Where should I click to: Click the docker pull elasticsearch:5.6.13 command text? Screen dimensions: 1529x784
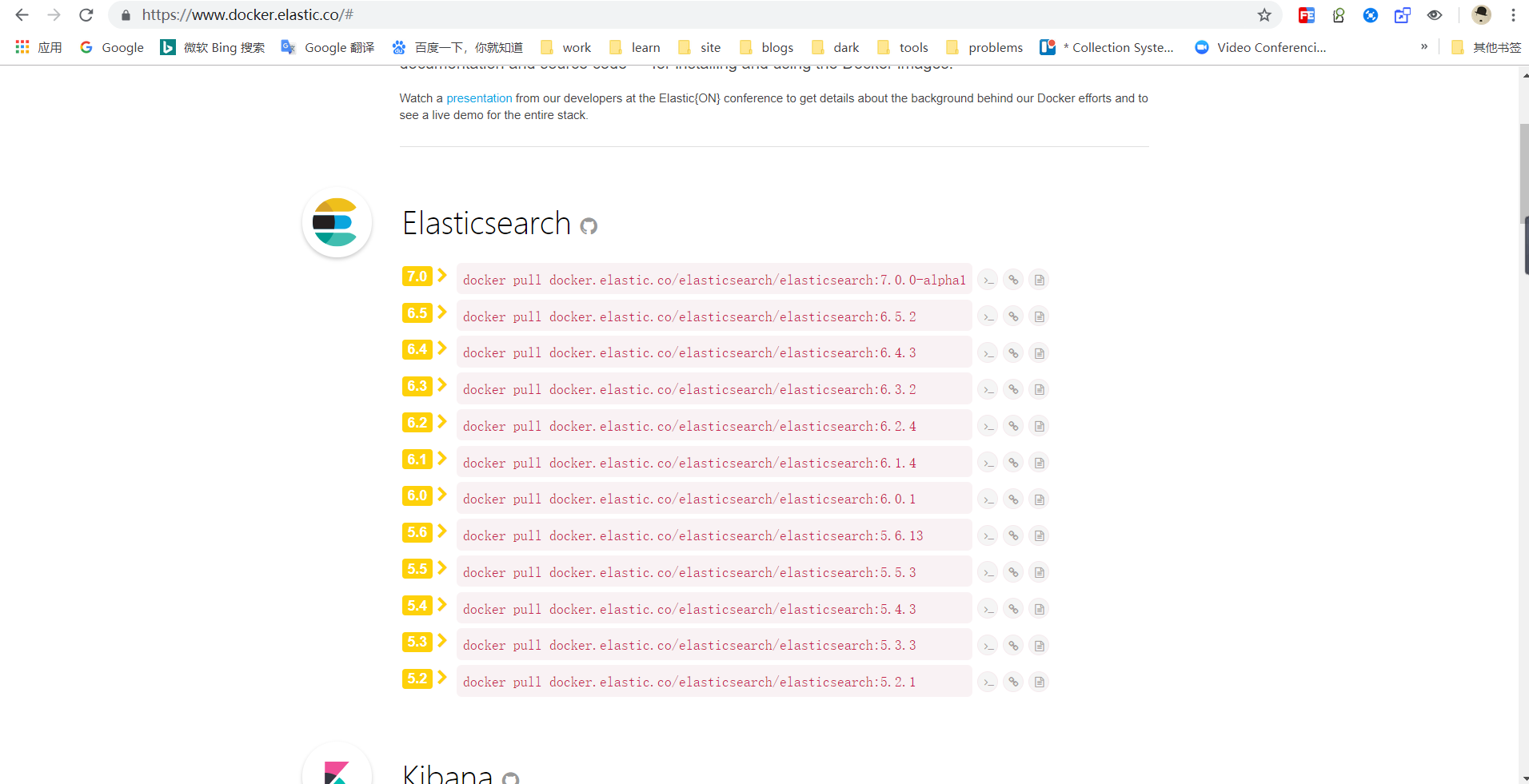pyautogui.click(x=693, y=535)
